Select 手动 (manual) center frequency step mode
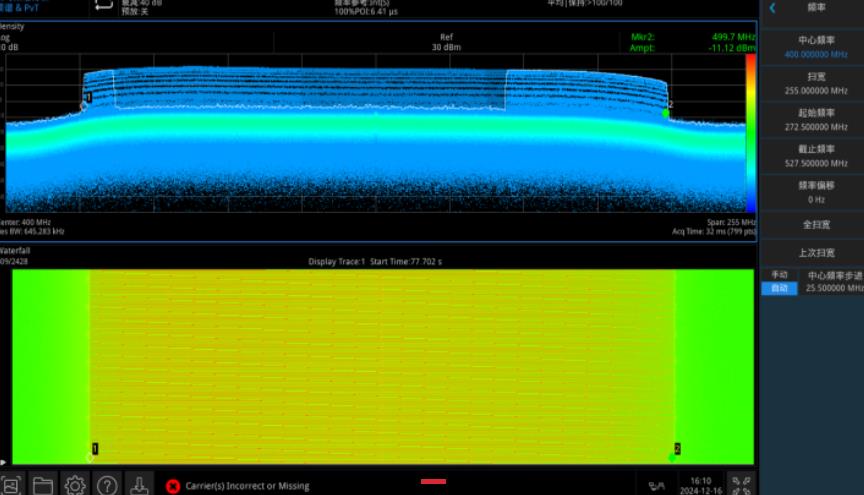 coord(779,274)
